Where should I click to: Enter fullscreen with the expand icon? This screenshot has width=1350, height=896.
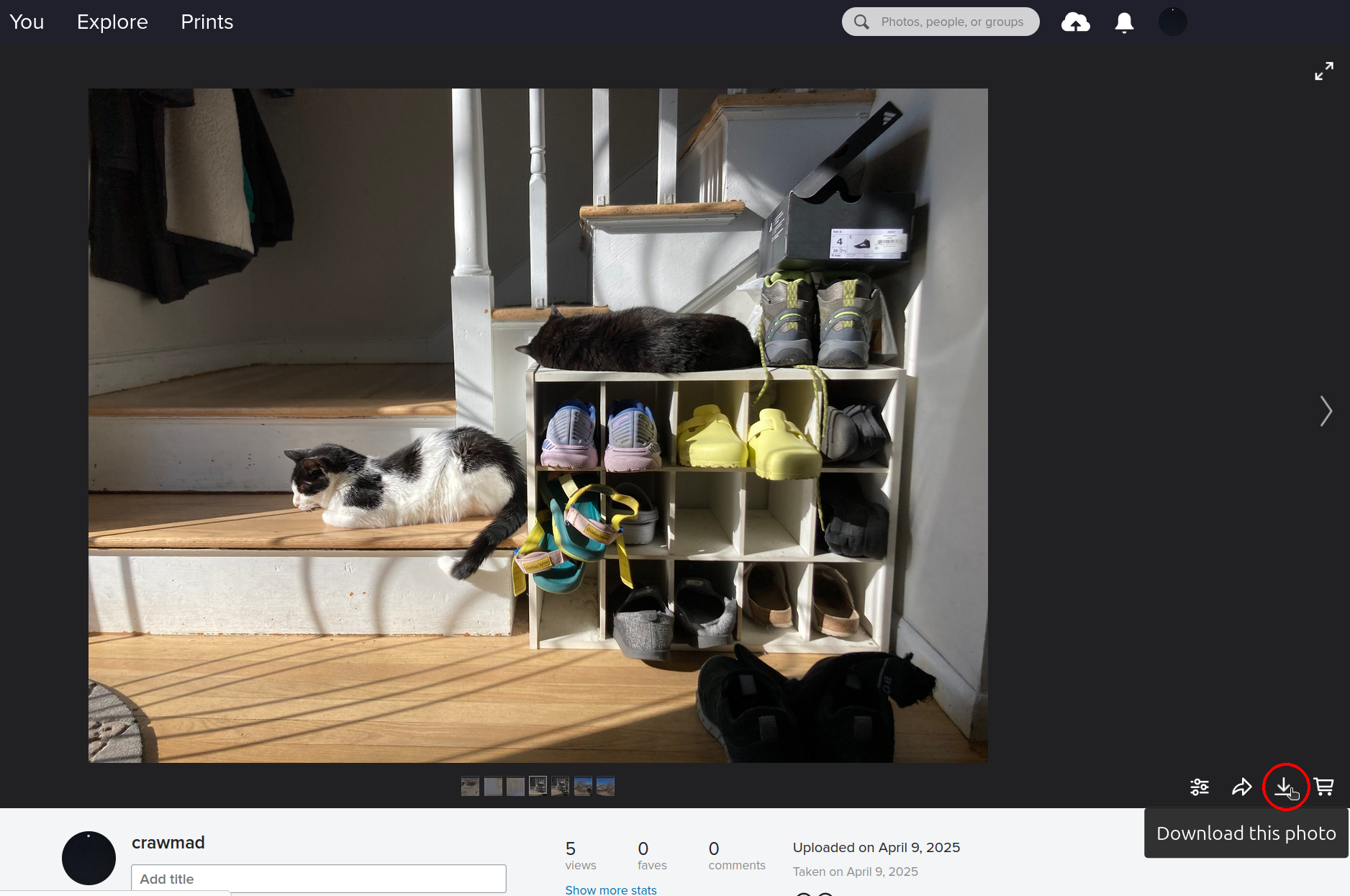click(1324, 70)
